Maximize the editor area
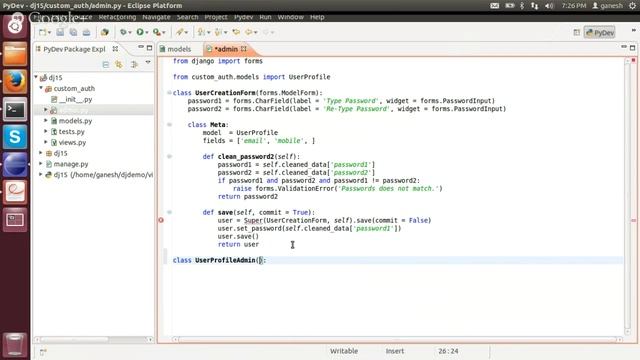 coord(632,47)
